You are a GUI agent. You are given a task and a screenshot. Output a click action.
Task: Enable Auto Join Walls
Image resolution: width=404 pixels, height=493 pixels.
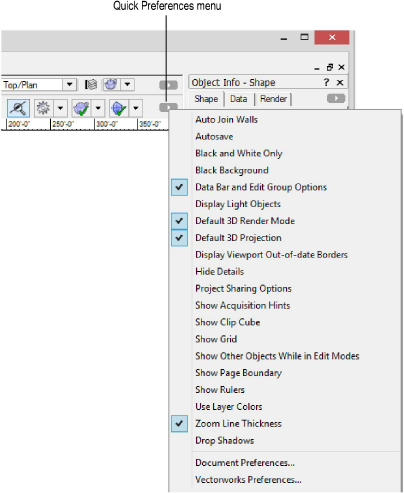pos(285,119)
